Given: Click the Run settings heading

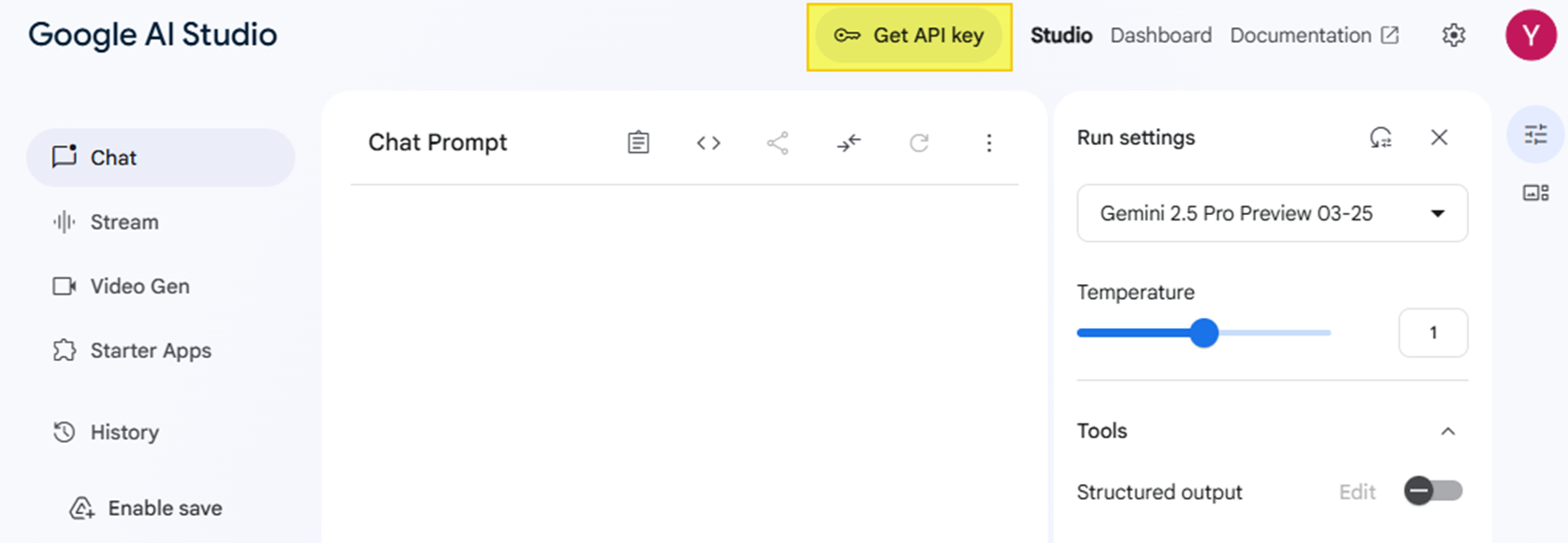Looking at the screenshot, I should (x=1136, y=137).
